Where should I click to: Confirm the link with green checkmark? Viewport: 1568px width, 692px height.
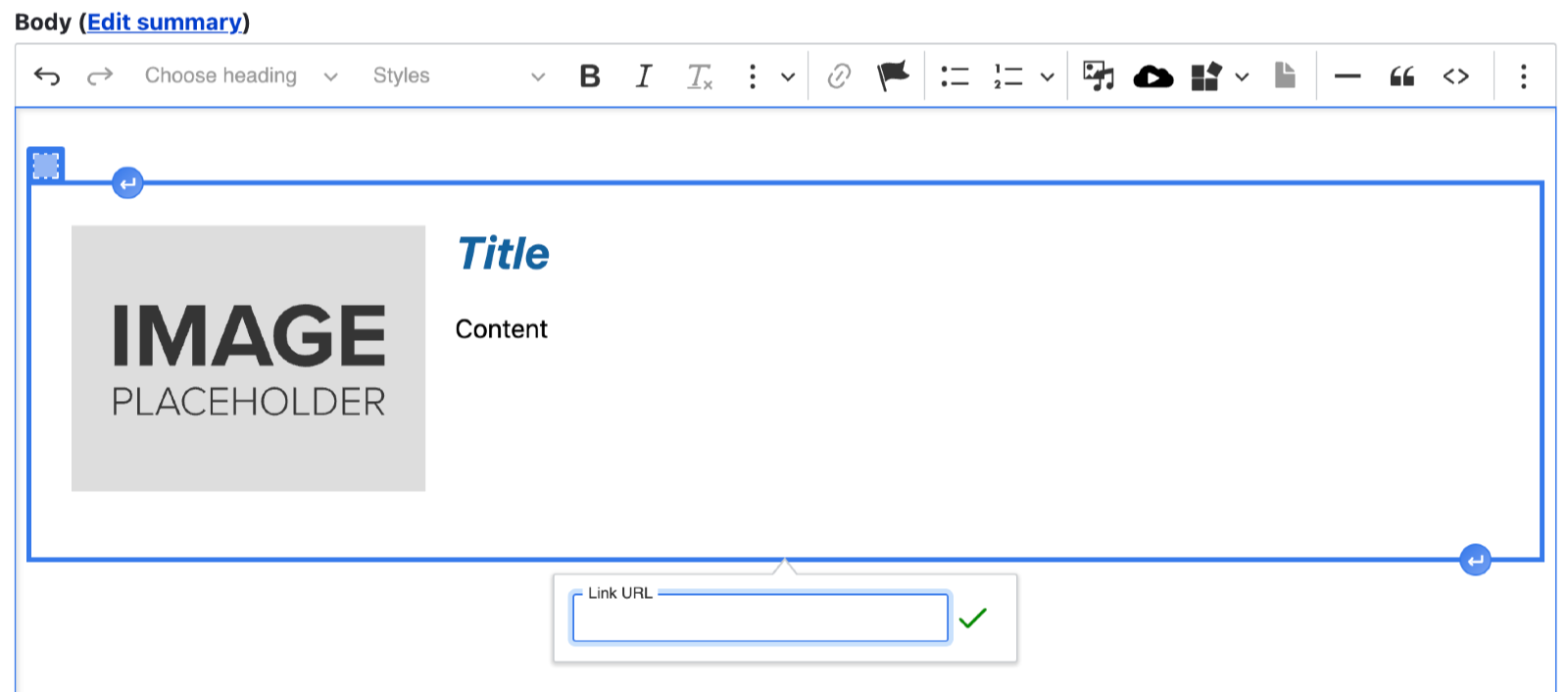[x=973, y=618]
